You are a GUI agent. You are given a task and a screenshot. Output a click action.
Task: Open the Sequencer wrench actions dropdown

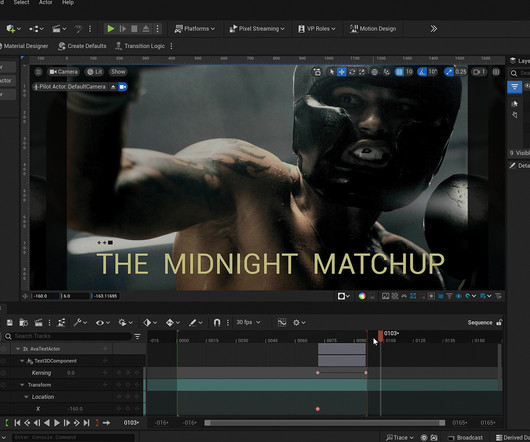80,323
